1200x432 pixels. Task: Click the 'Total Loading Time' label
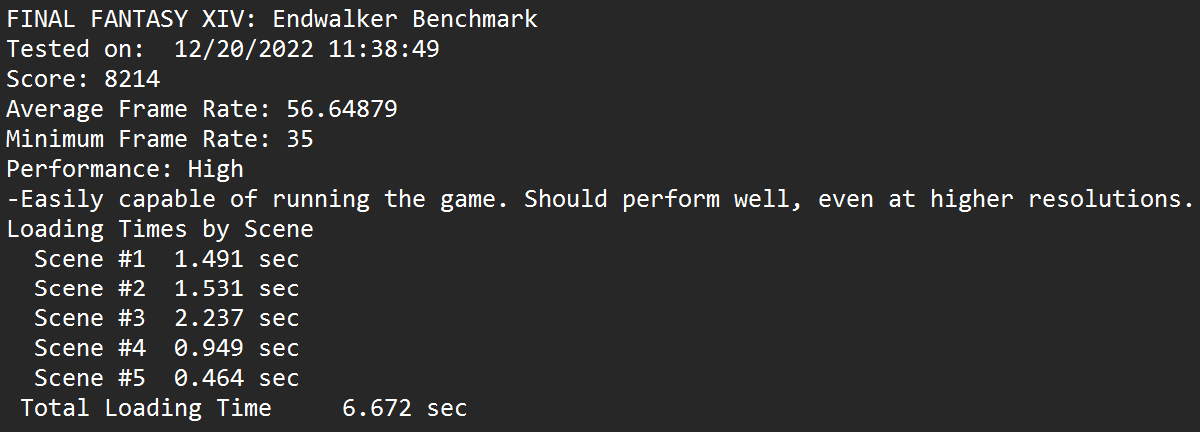click(146, 408)
